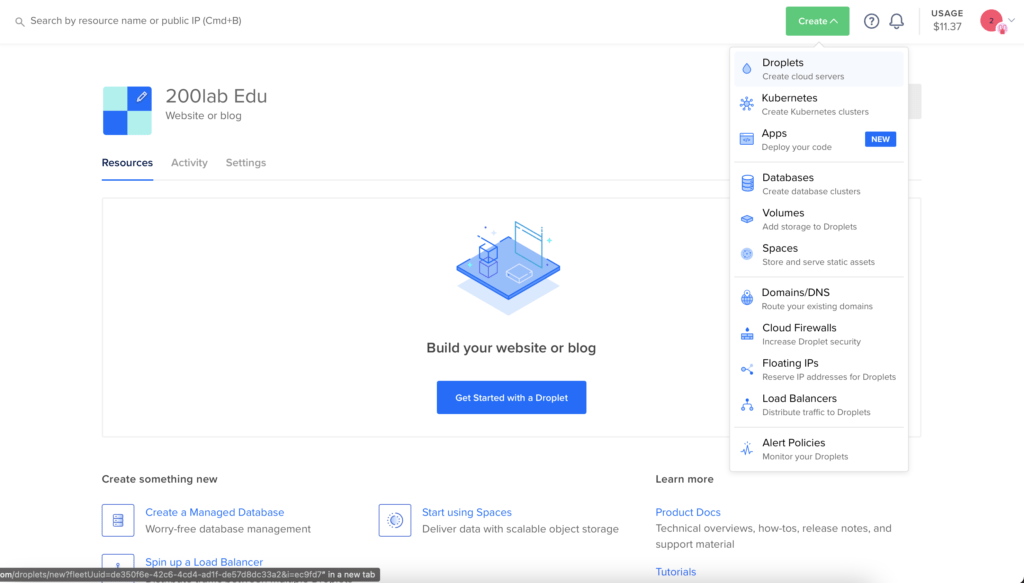Select Floating IPs menu entry
This screenshot has height=583, width=1024.
click(x=819, y=369)
